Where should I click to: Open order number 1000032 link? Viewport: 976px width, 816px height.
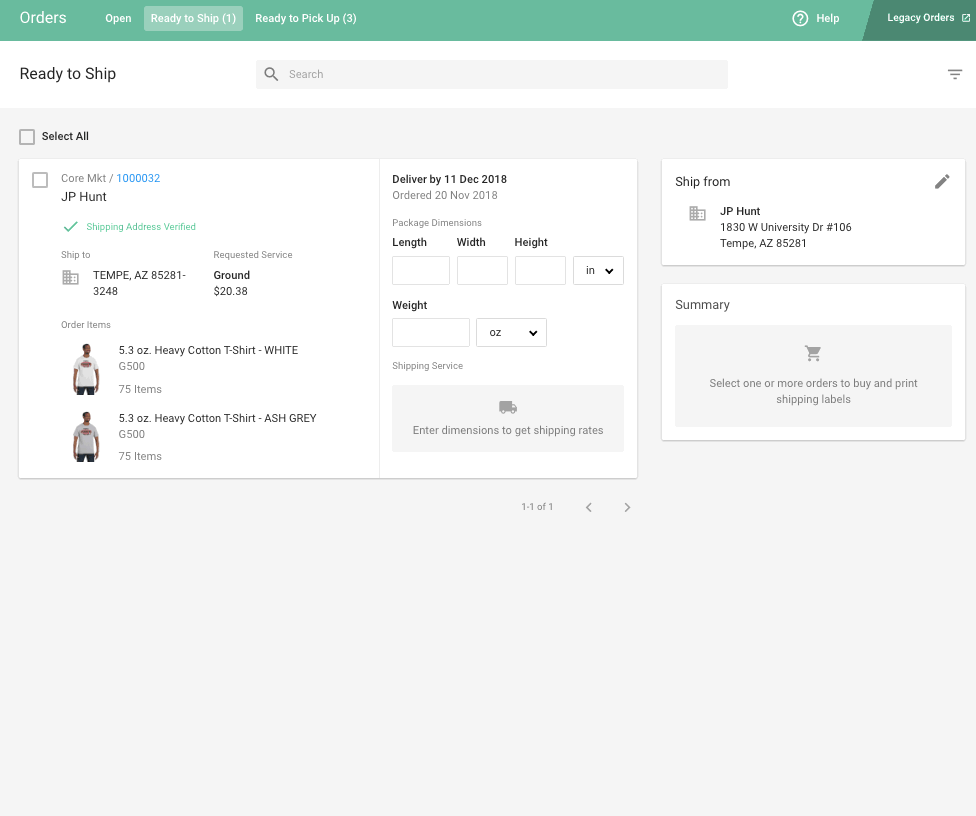(x=138, y=178)
